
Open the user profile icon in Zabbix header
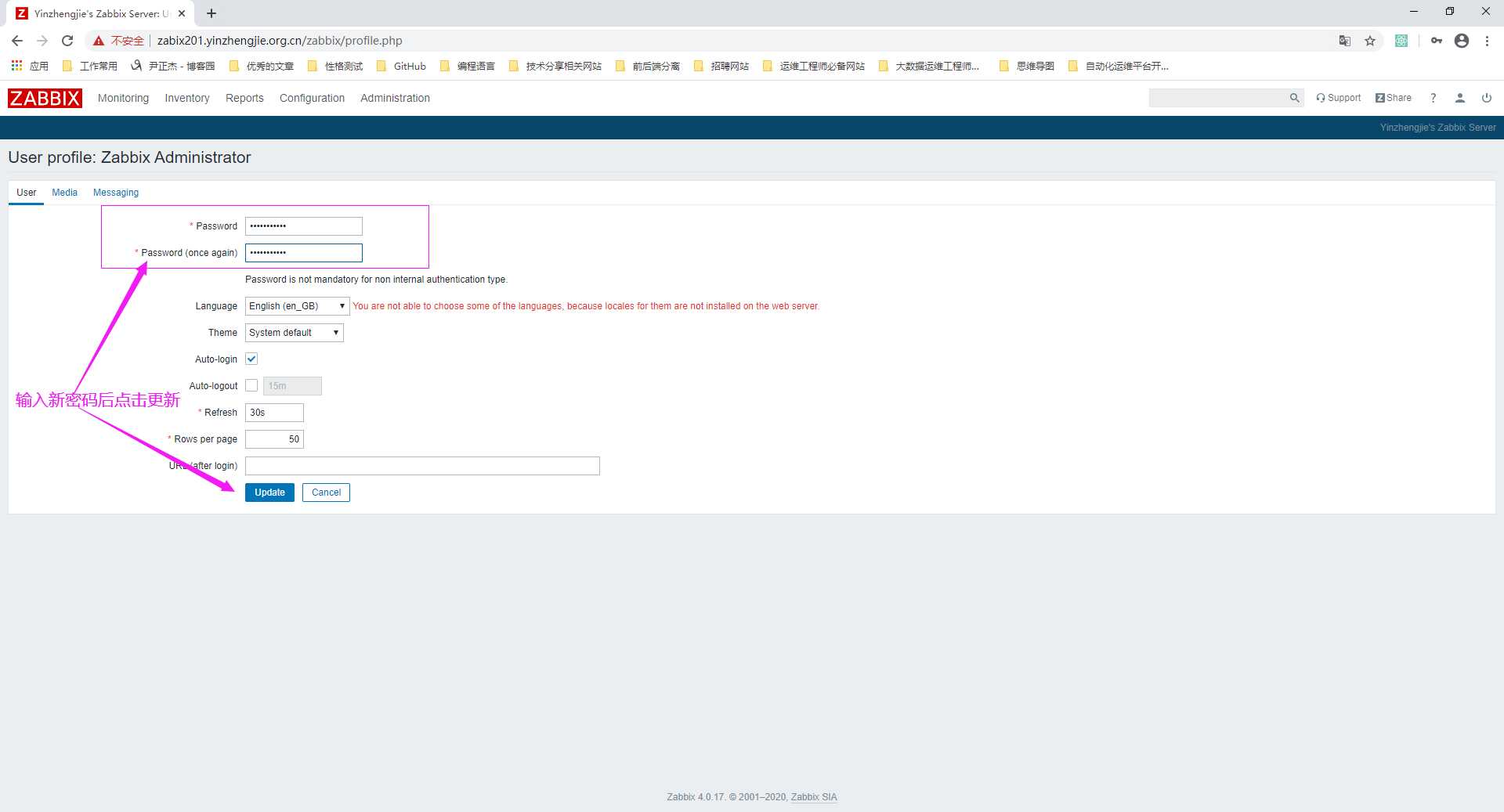(1459, 98)
